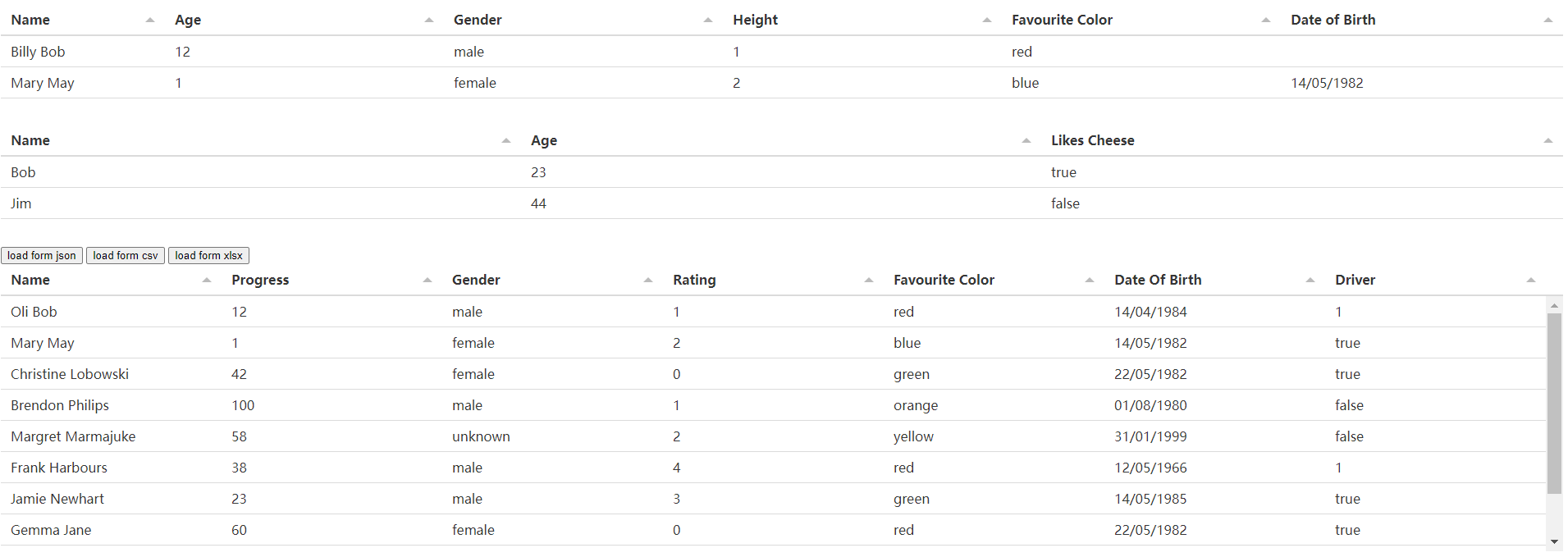Click sort arrow next to Likes Cheese
The width and height of the screenshot is (1568, 557).
tap(1547, 141)
